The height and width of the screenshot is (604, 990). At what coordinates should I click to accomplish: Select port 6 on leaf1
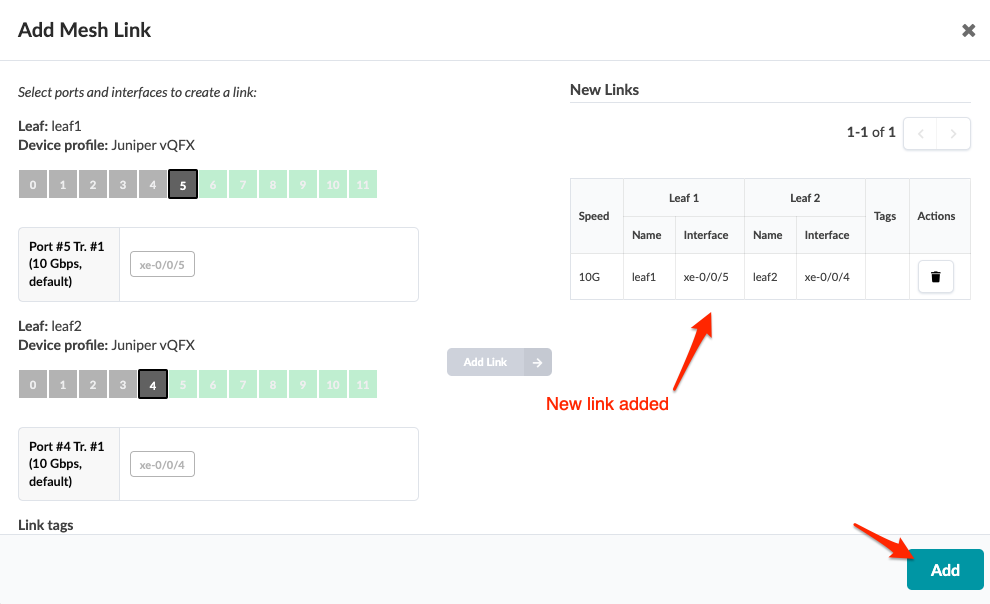coord(213,184)
